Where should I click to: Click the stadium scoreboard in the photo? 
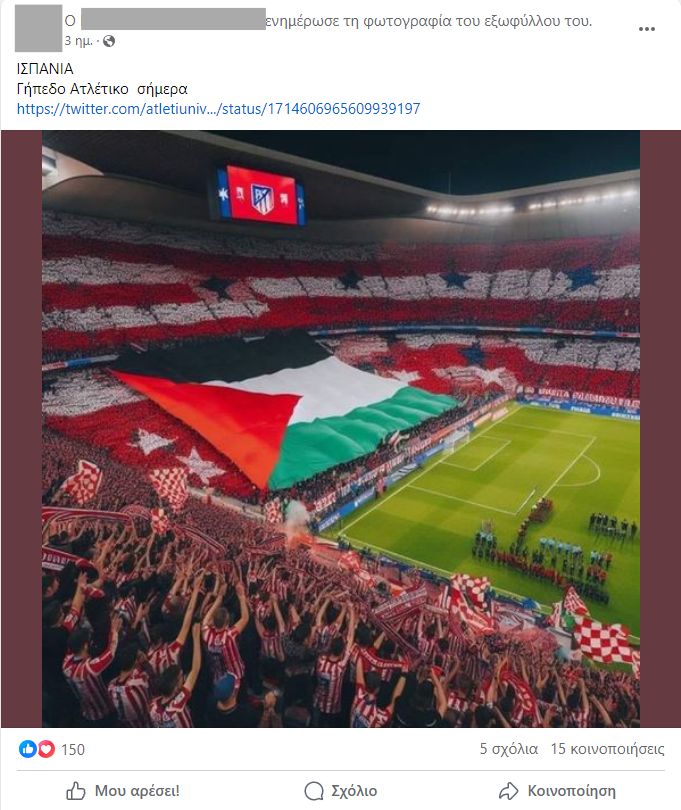tap(261, 195)
